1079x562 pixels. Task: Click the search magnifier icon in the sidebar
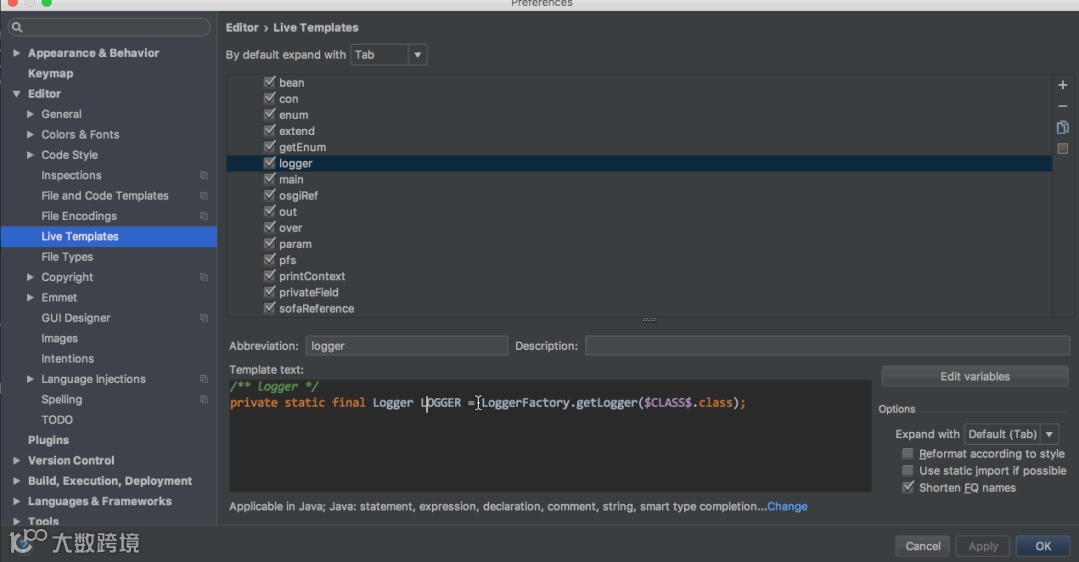[x=18, y=28]
